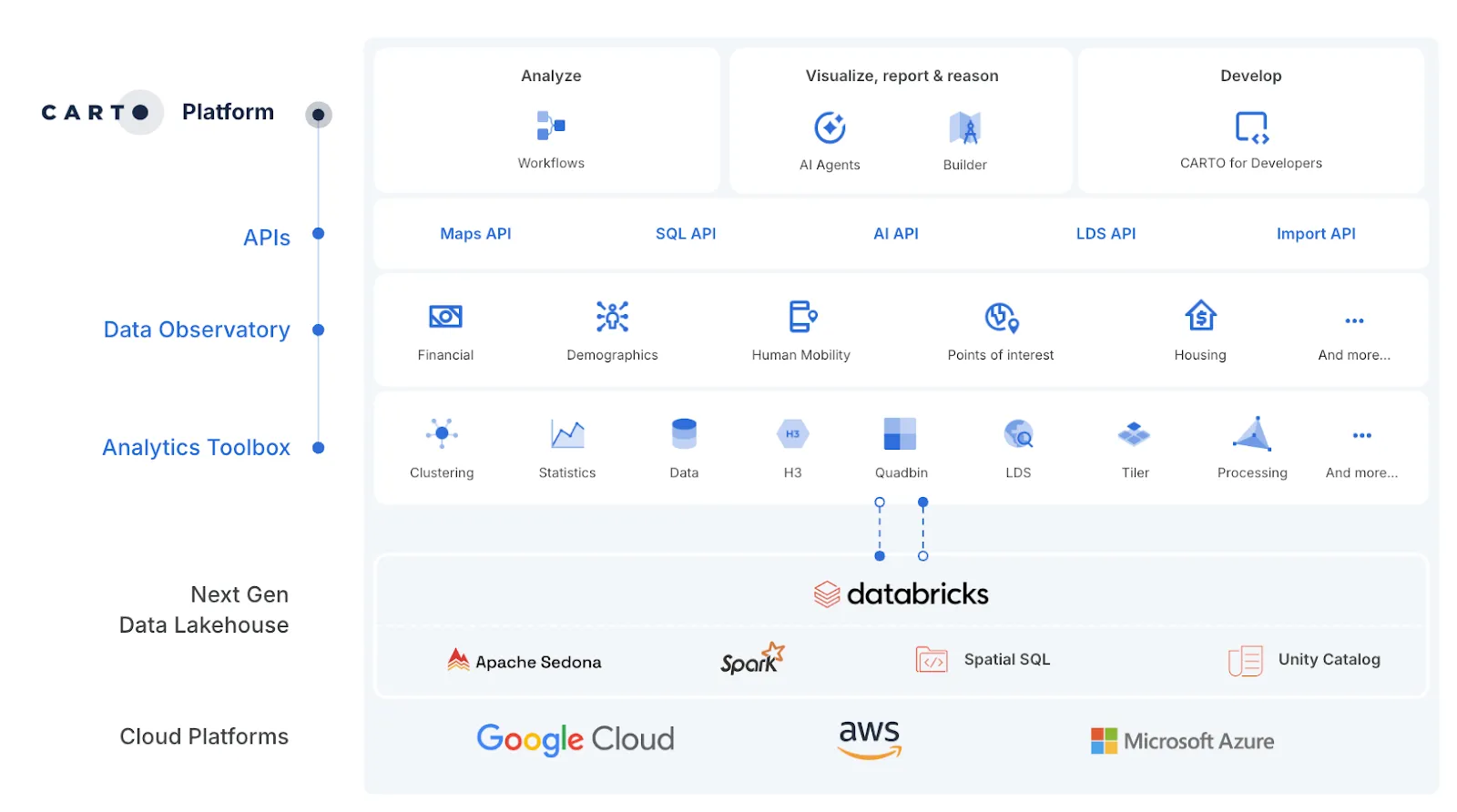Click the databricks logo
Viewport: 1457px width, 812px height.
(901, 594)
